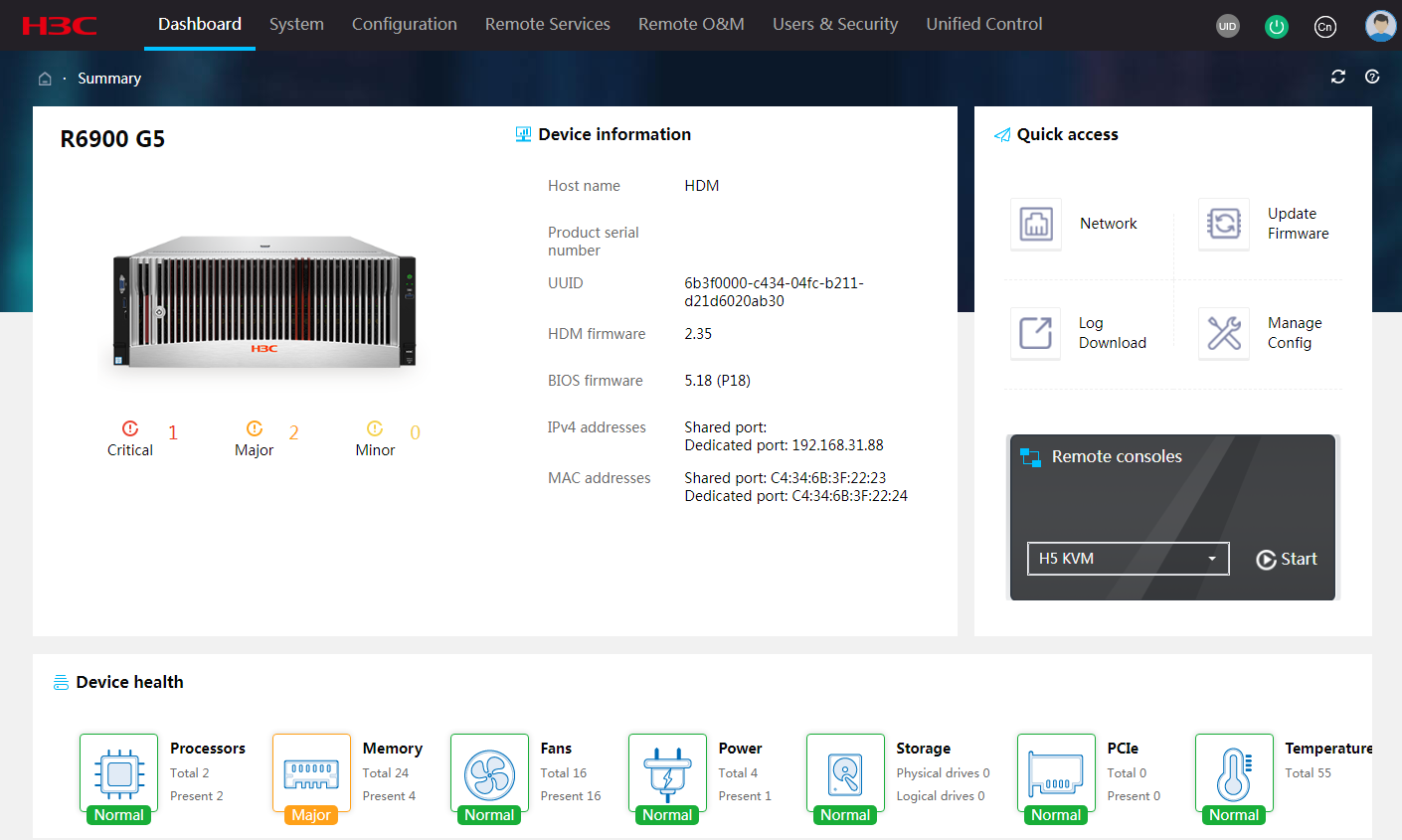
Task: Open the Remote O&M menu
Action: coord(691,25)
